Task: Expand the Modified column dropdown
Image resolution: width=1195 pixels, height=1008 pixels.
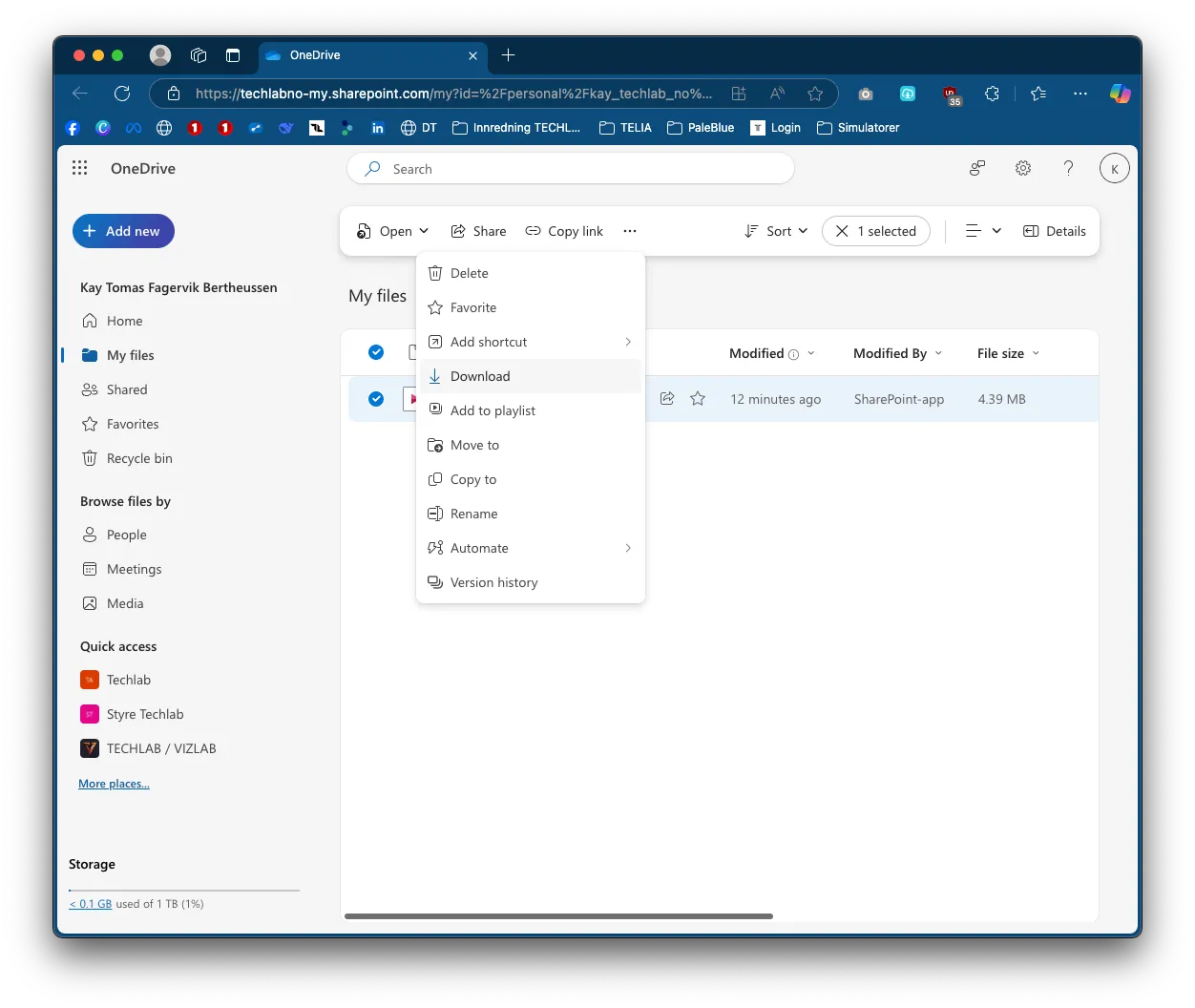Action: pos(811,353)
